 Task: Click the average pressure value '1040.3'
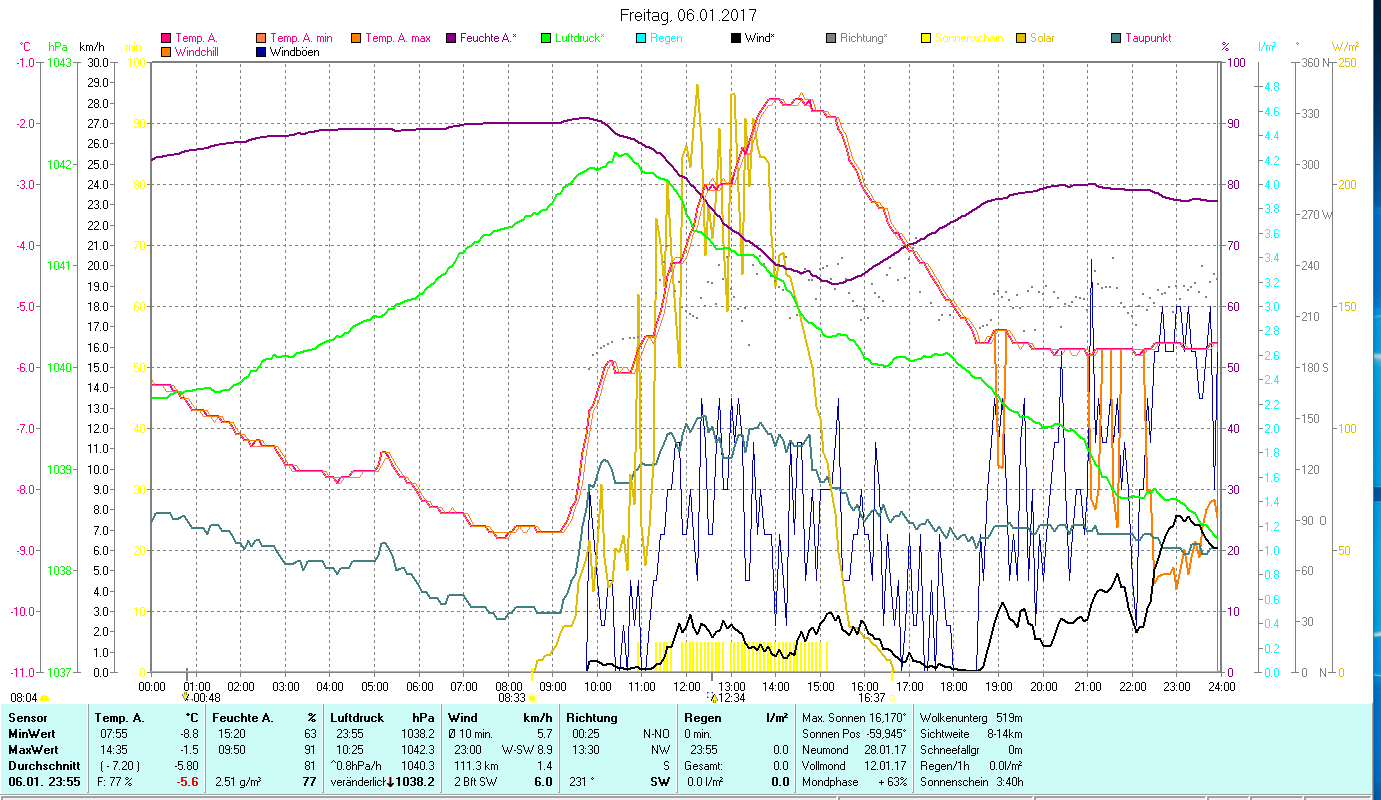(x=417, y=765)
